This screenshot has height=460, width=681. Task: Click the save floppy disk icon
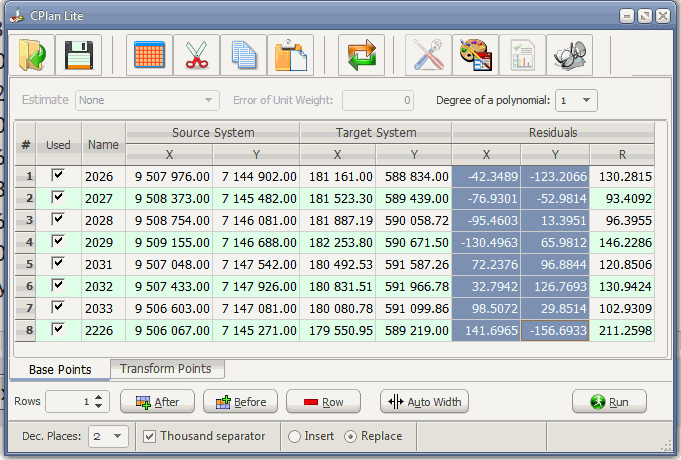(x=79, y=57)
